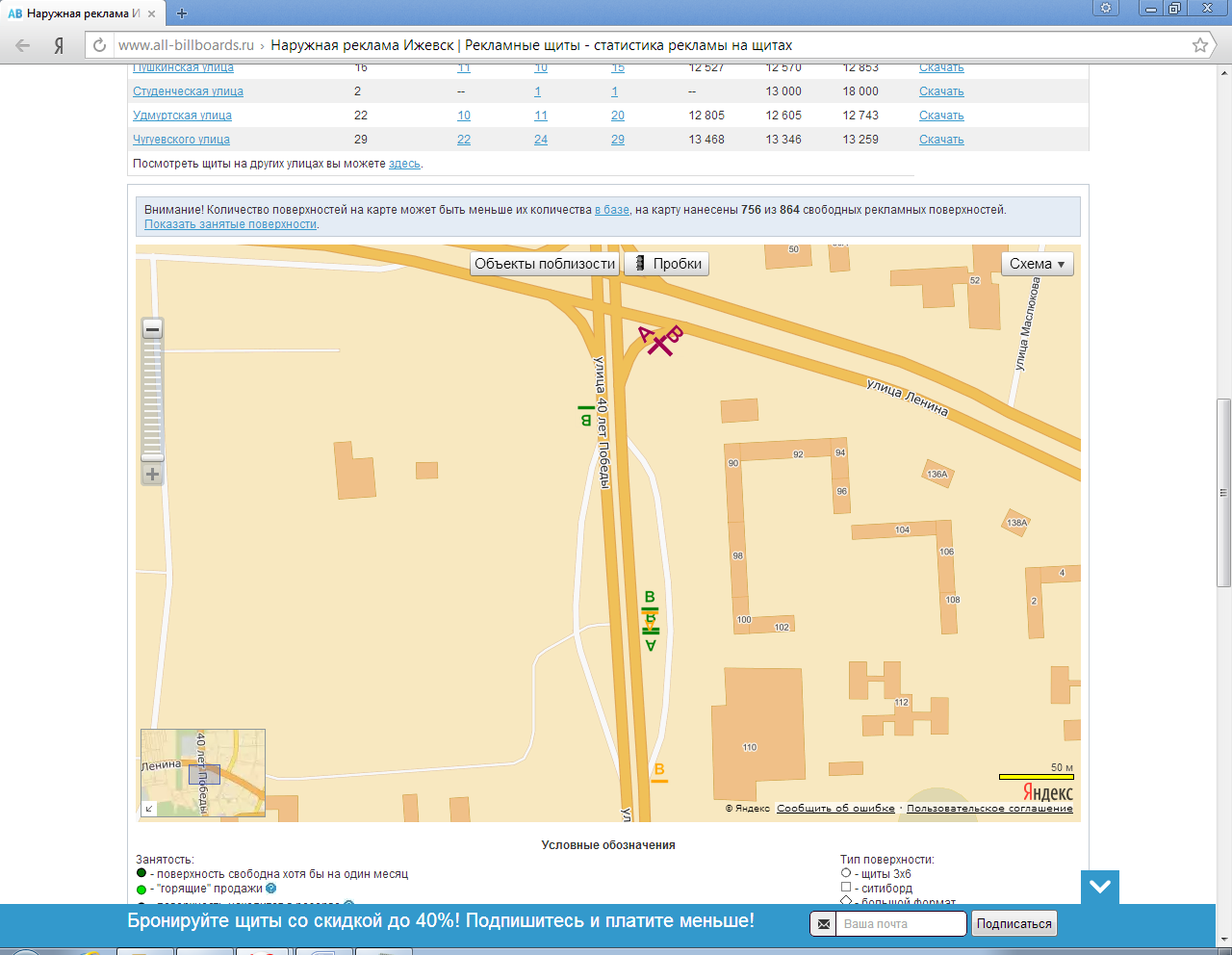Click Скачать in the Удмуртская улица row
Viewport: 1232px width, 955px height.
coord(941,116)
